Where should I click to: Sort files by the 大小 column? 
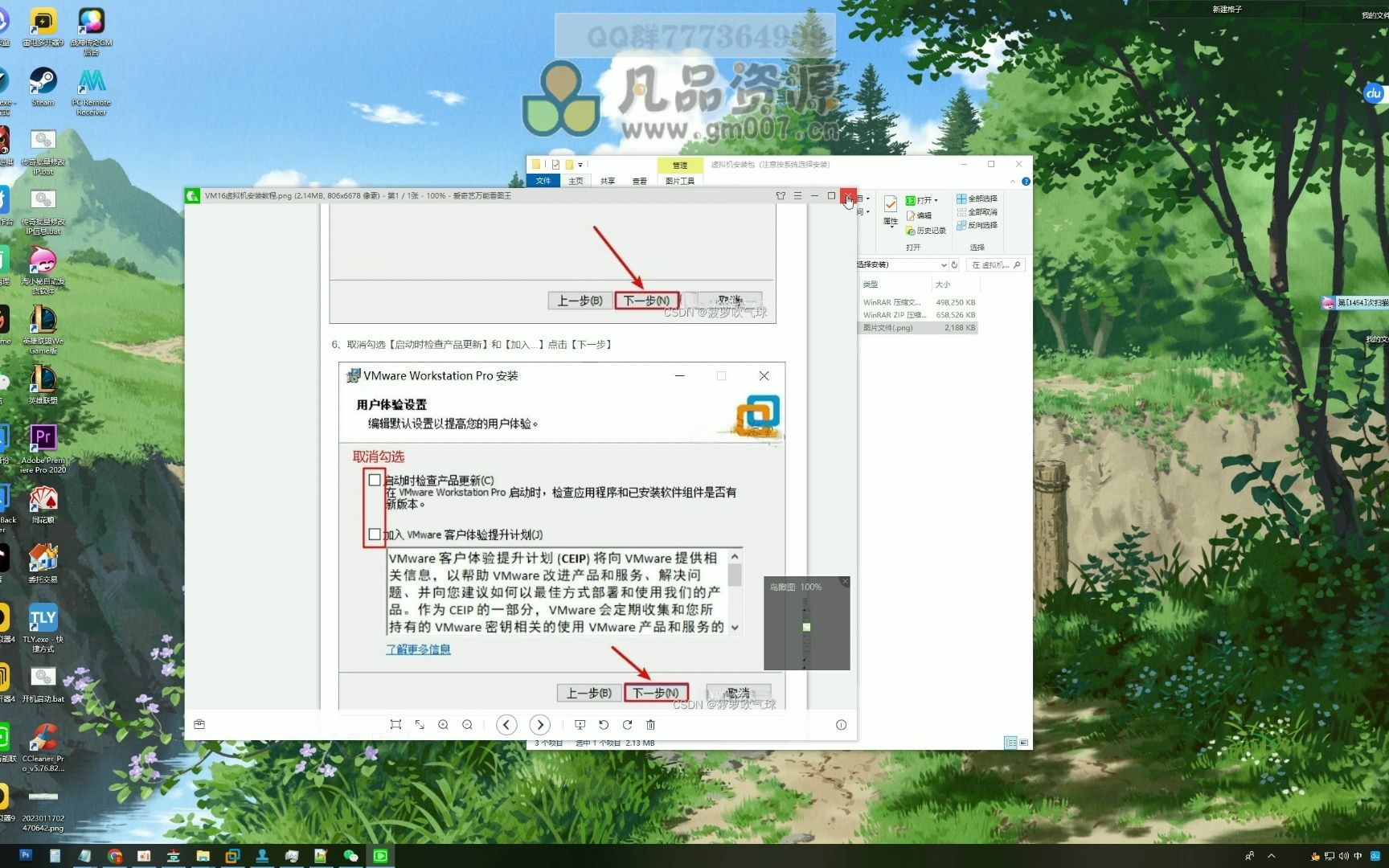pyautogui.click(x=943, y=285)
